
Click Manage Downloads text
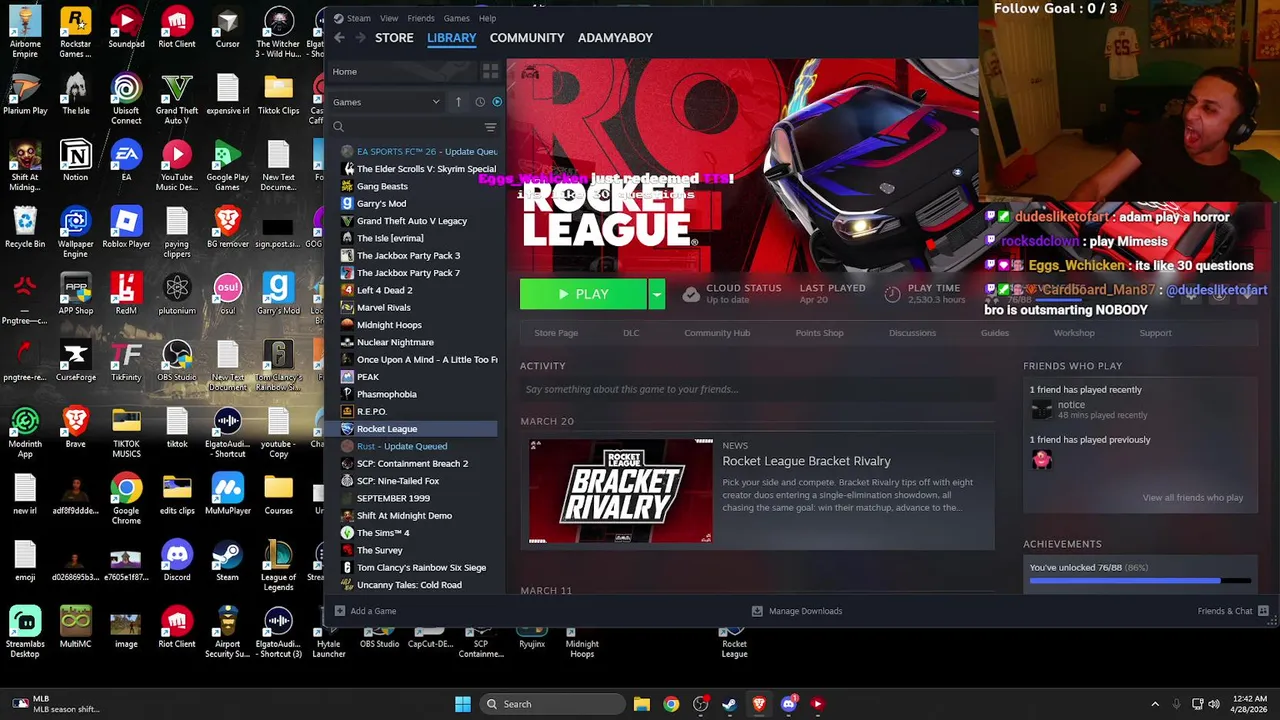805,611
